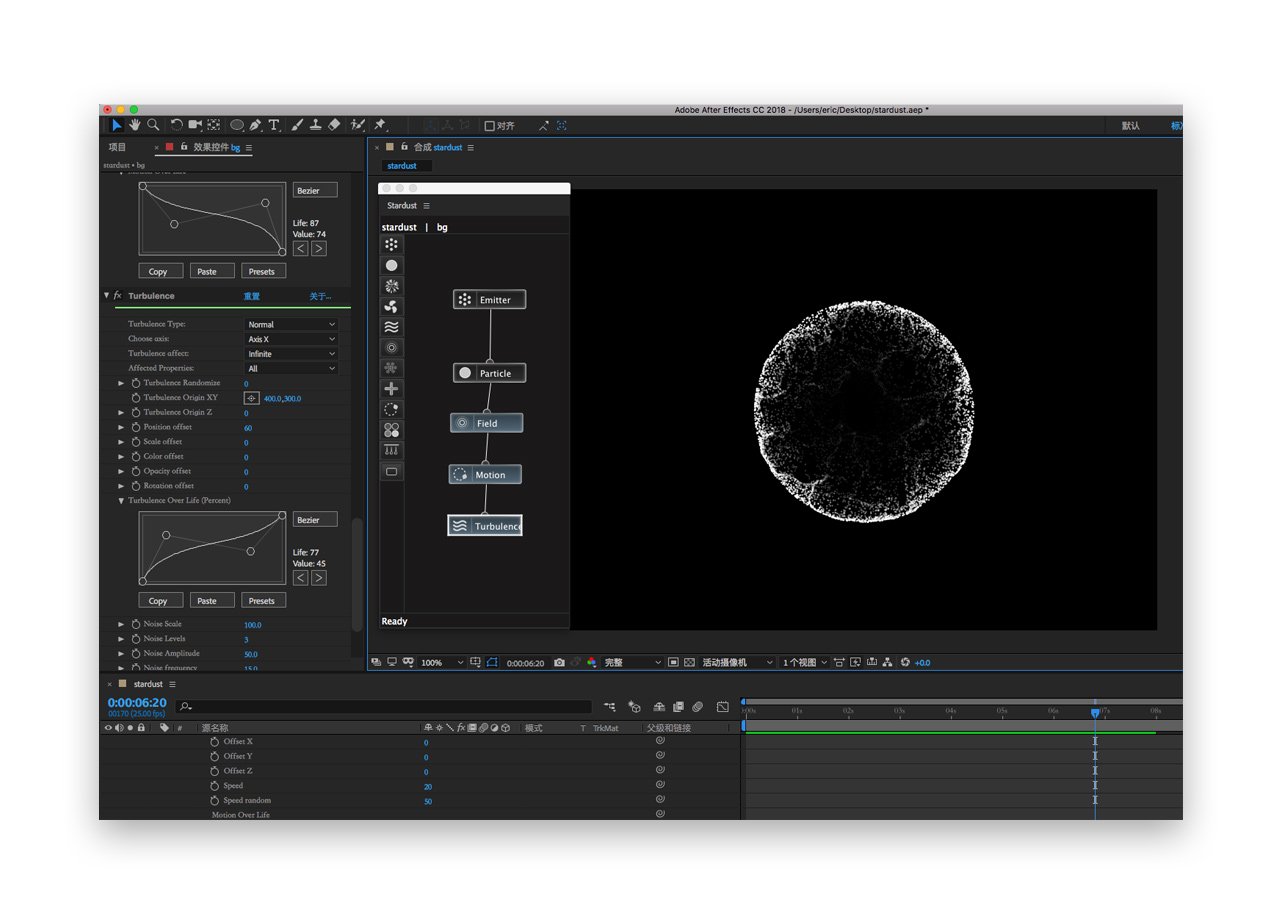This screenshot has height=923, width=1280.
Task: Open the 合成 stardust panel menu
Action: (471, 148)
